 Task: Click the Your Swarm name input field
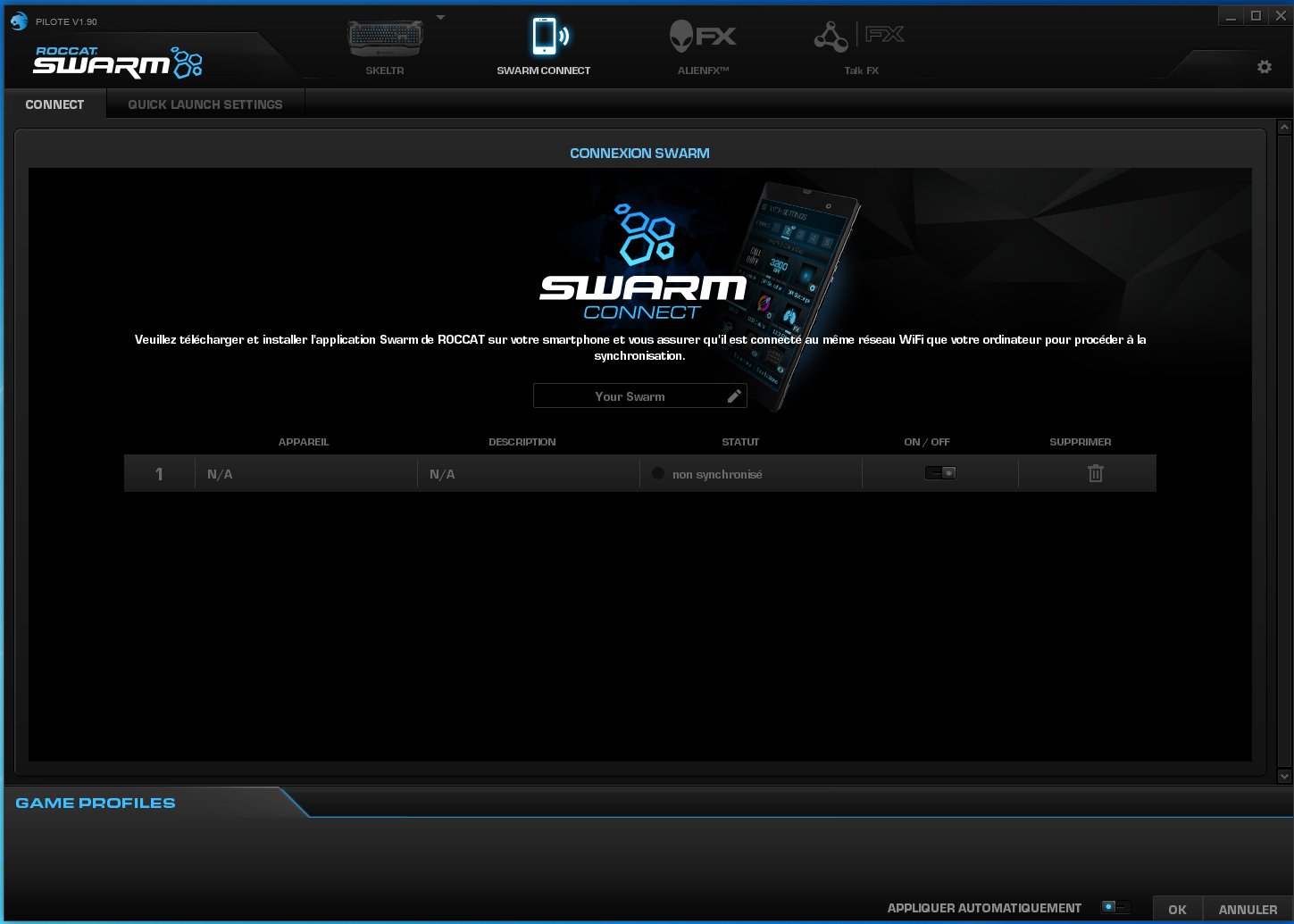(x=630, y=395)
